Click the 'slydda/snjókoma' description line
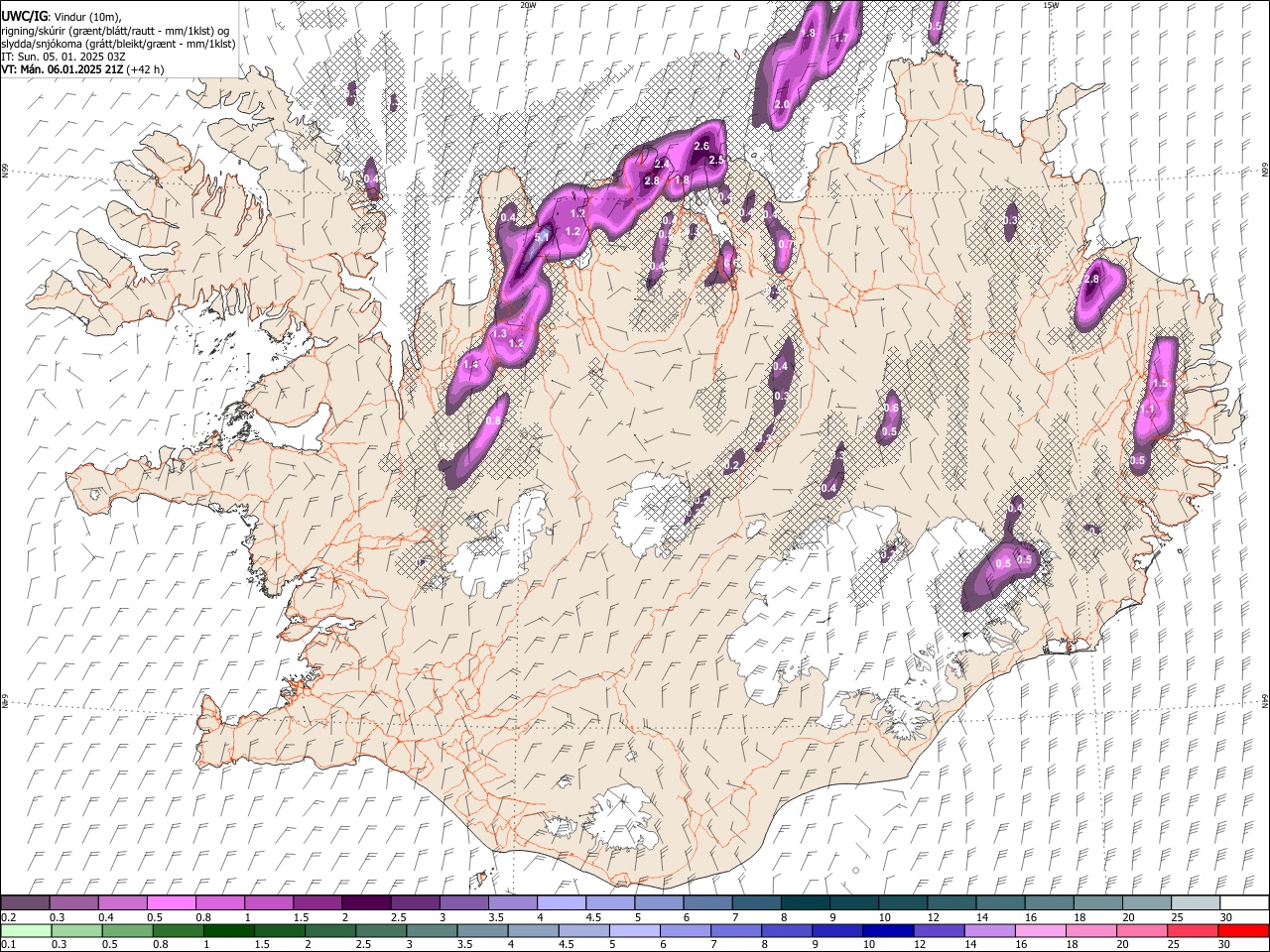This screenshot has height=952, width=1270. 118,44
